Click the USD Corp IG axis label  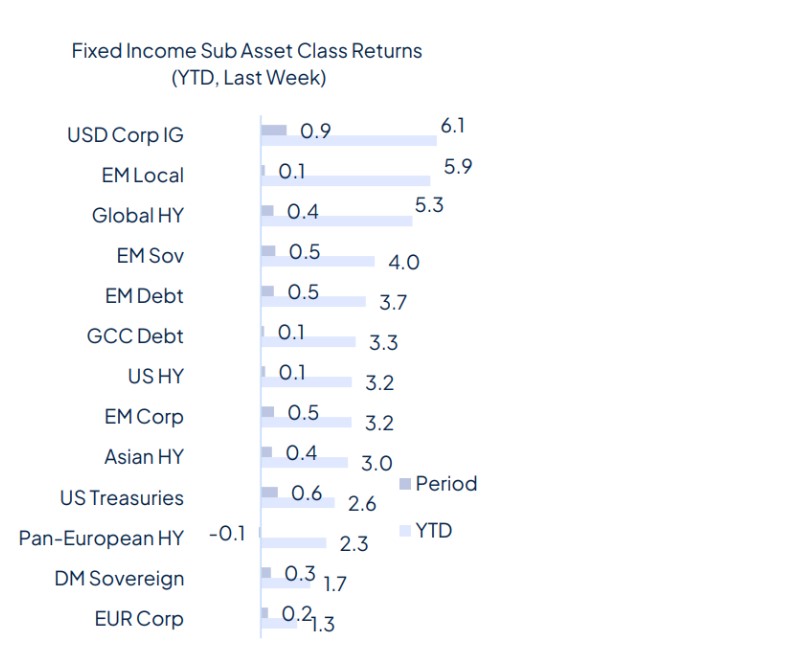point(125,135)
